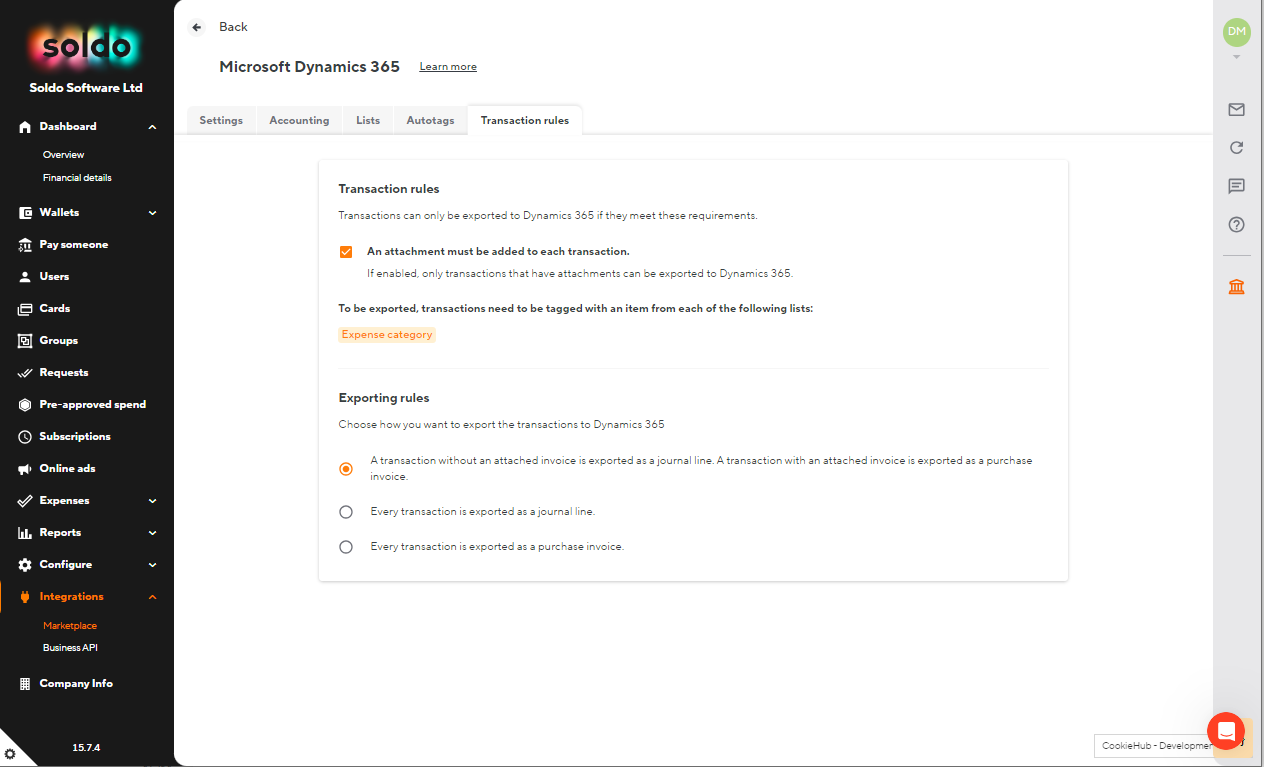Click the Integrations plug icon
The height and width of the screenshot is (767, 1264).
pos(25,597)
